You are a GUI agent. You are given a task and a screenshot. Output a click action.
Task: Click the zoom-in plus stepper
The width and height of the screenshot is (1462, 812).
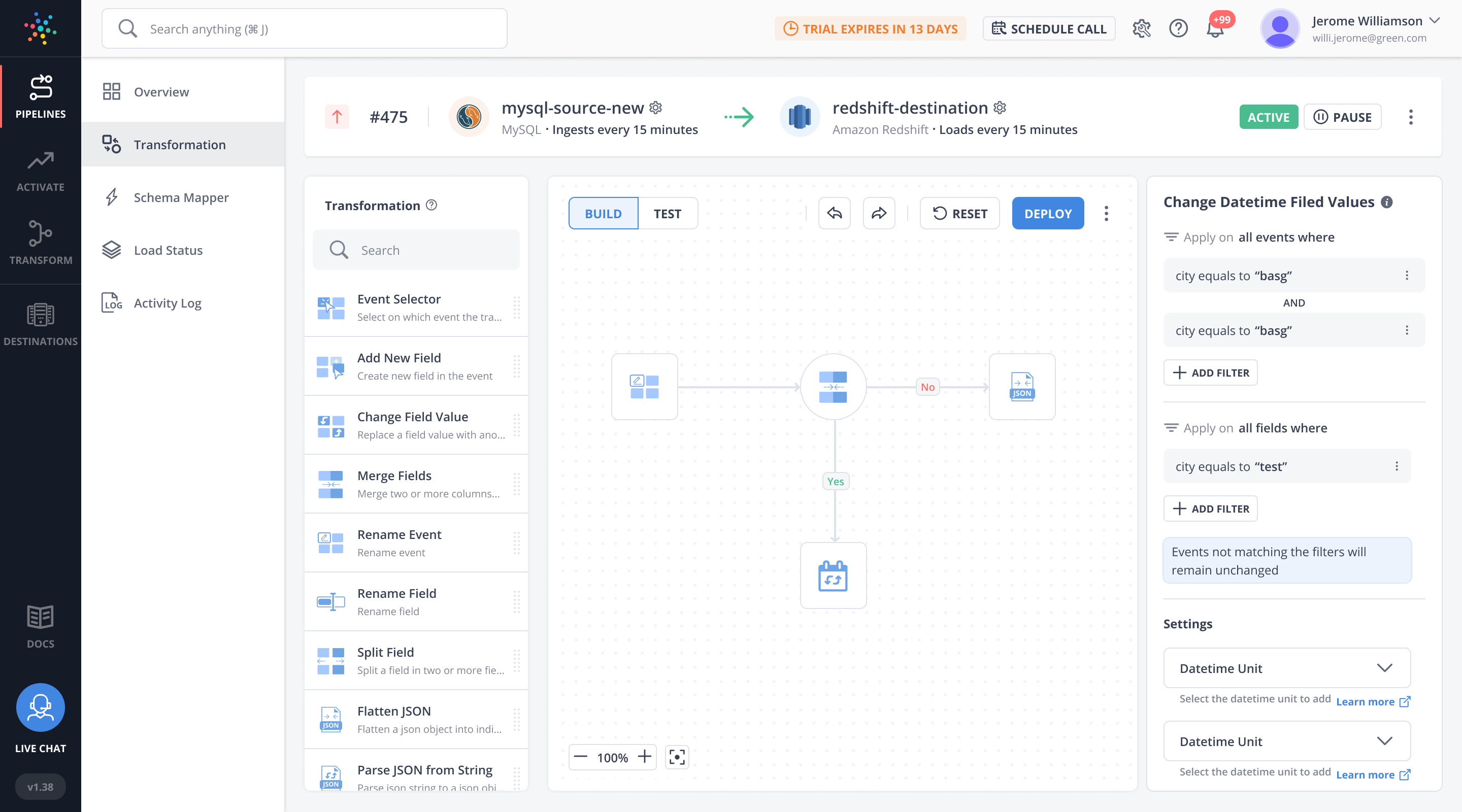tap(644, 757)
